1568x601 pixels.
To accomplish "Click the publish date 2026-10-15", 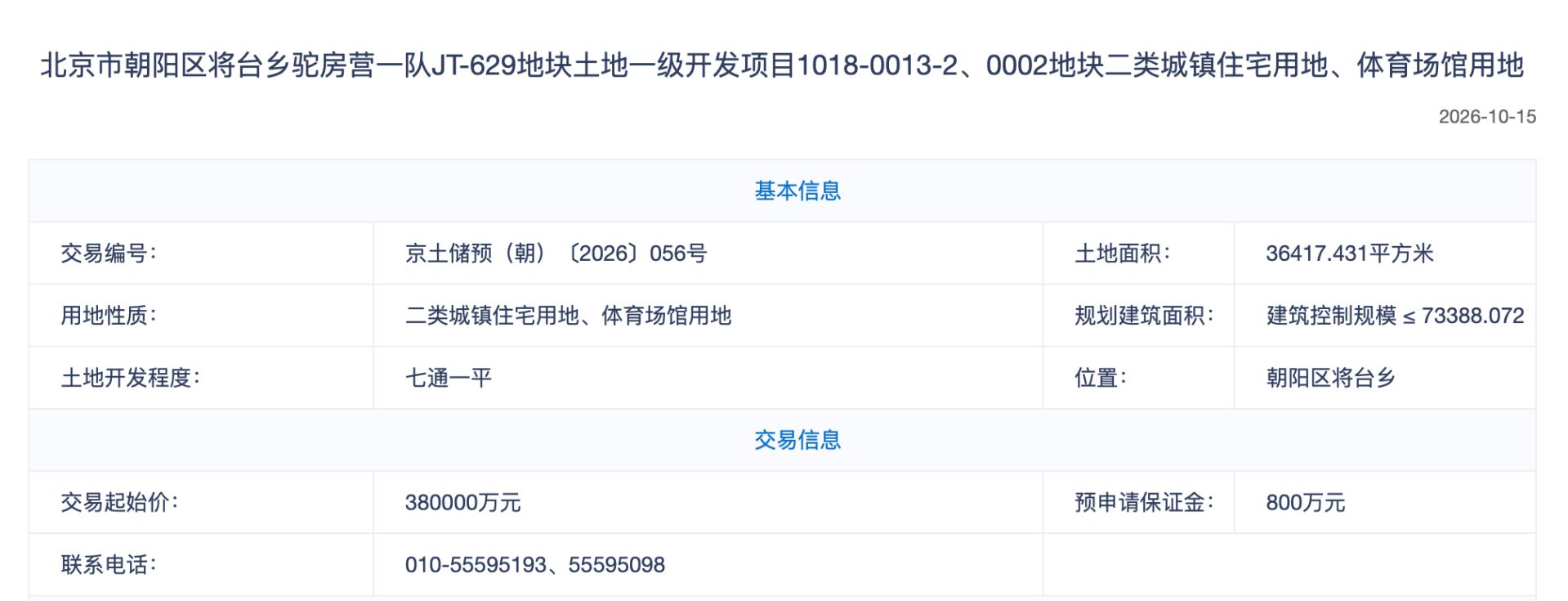I will 1487,117.
